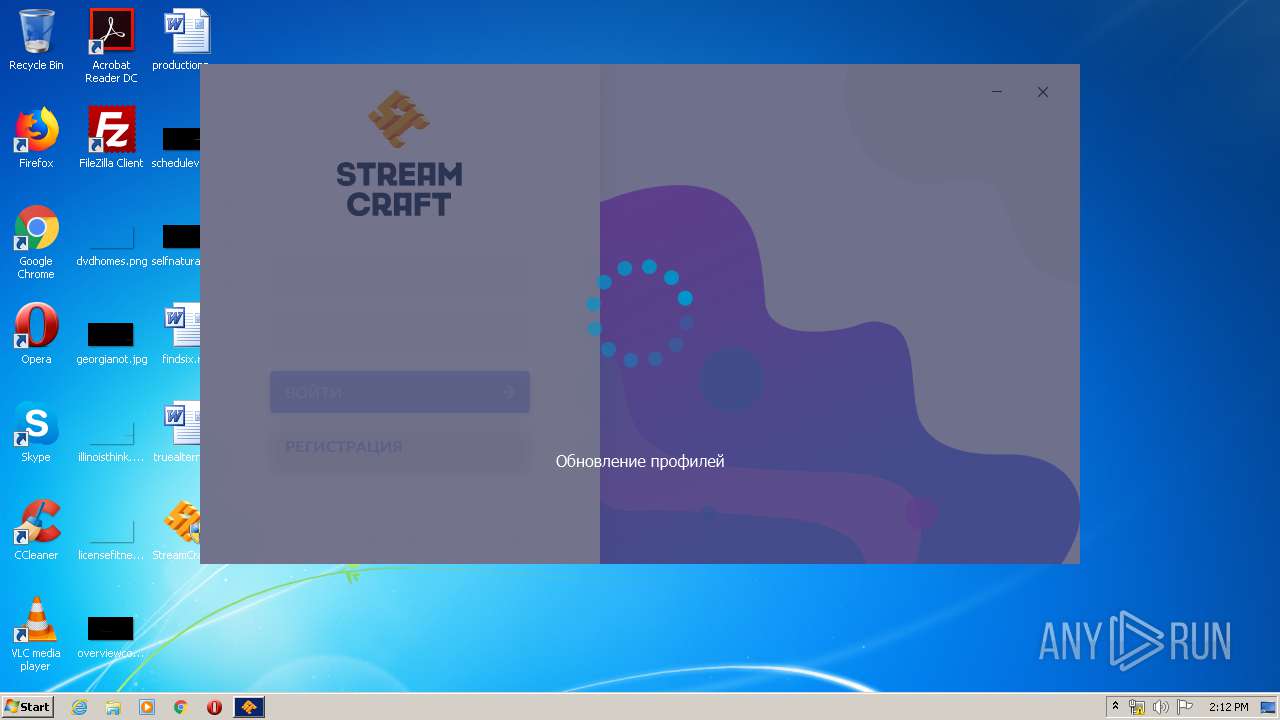The image size is (1280, 720).
Task: Open the CCleaner desktop shortcut
Action: click(36, 530)
